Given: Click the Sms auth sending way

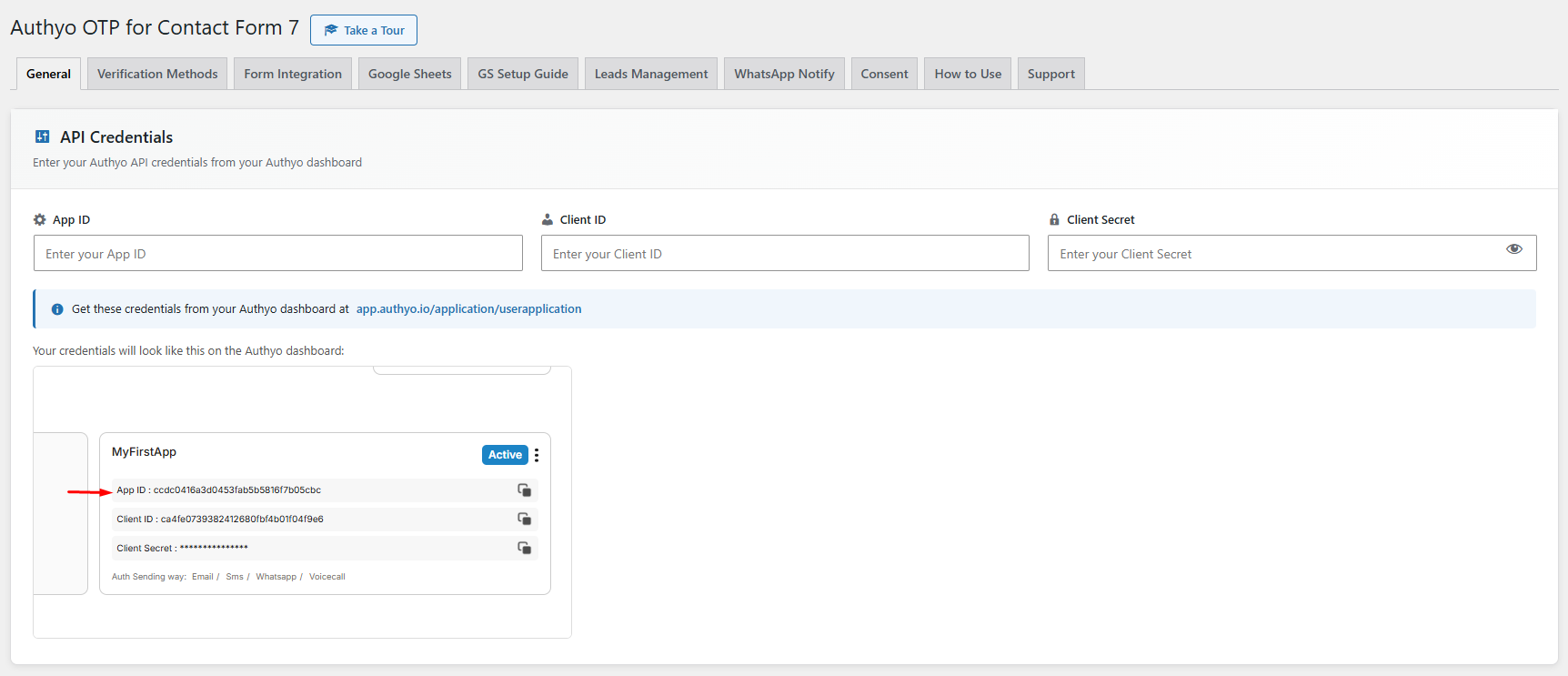Looking at the screenshot, I should [x=235, y=577].
